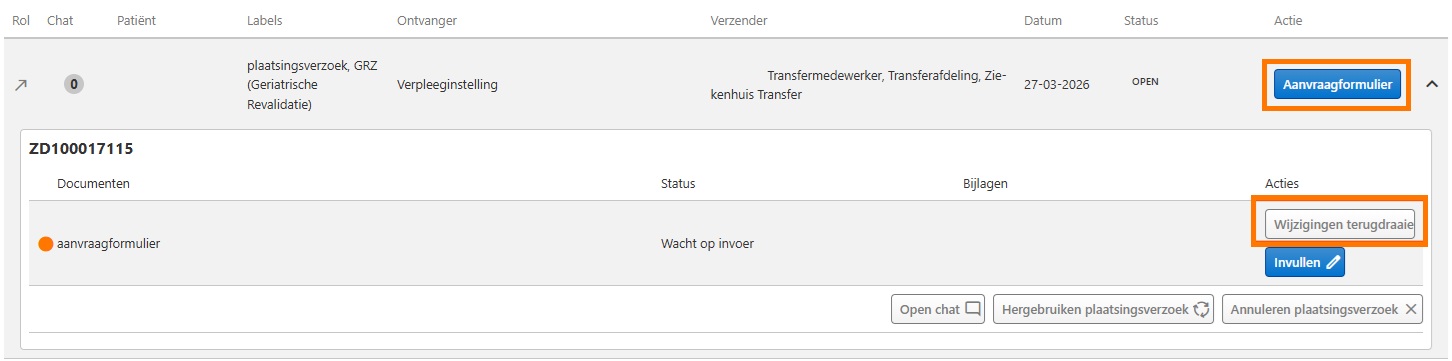Click the pencil icon on Invullen

(x=1331, y=263)
